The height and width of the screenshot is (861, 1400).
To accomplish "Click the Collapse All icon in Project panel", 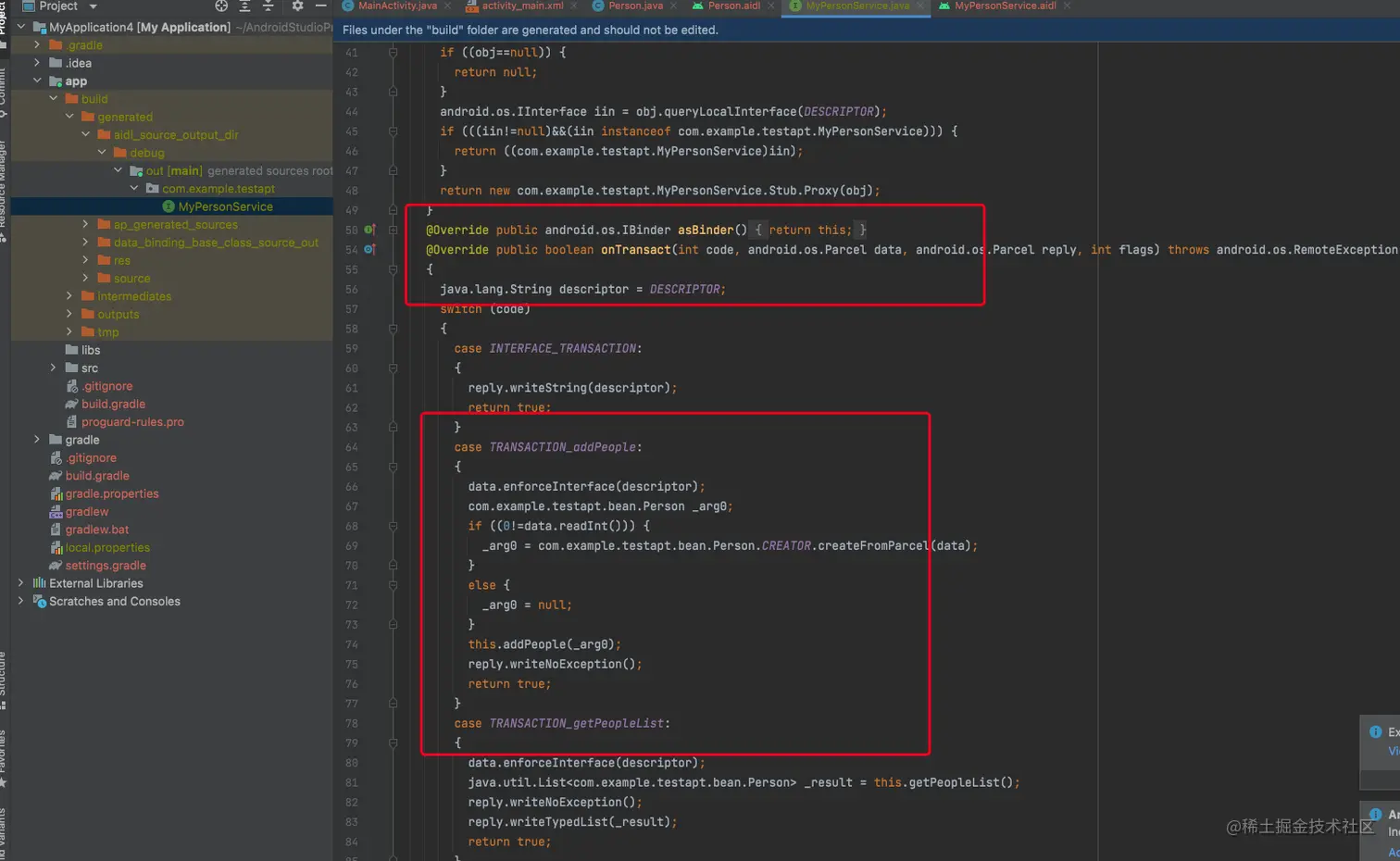I will tap(268, 6).
